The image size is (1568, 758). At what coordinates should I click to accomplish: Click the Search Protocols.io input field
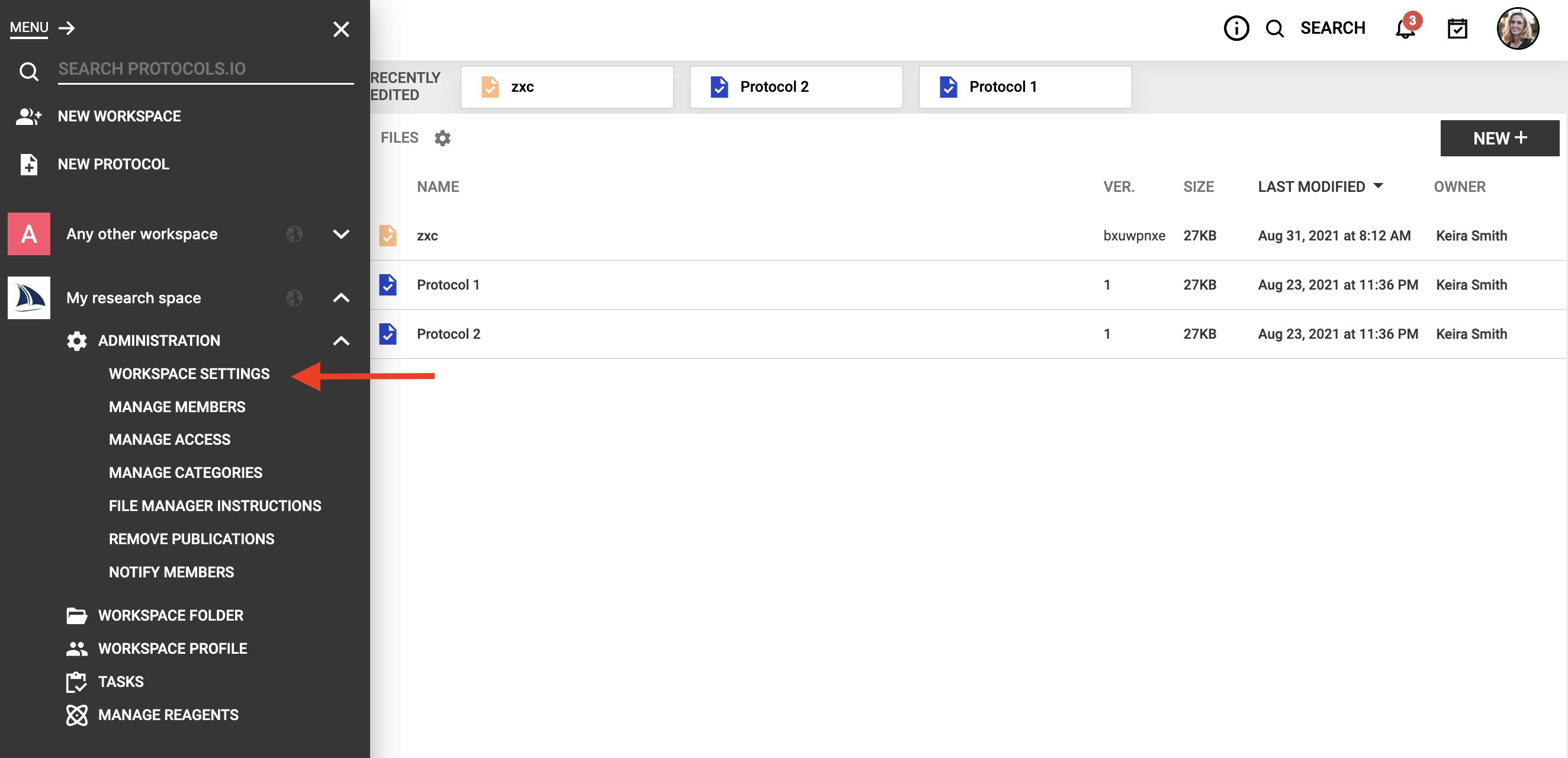(x=205, y=69)
